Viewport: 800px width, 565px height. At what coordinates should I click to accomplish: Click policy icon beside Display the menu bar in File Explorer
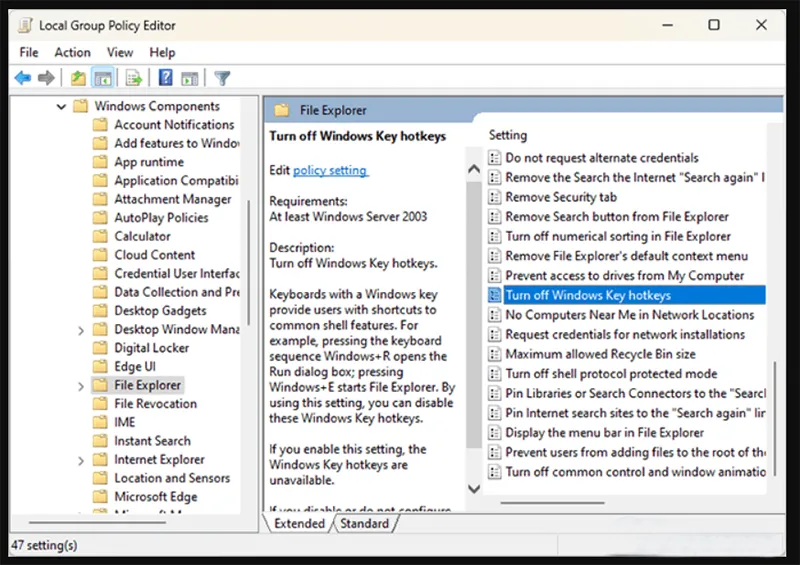[x=494, y=433]
